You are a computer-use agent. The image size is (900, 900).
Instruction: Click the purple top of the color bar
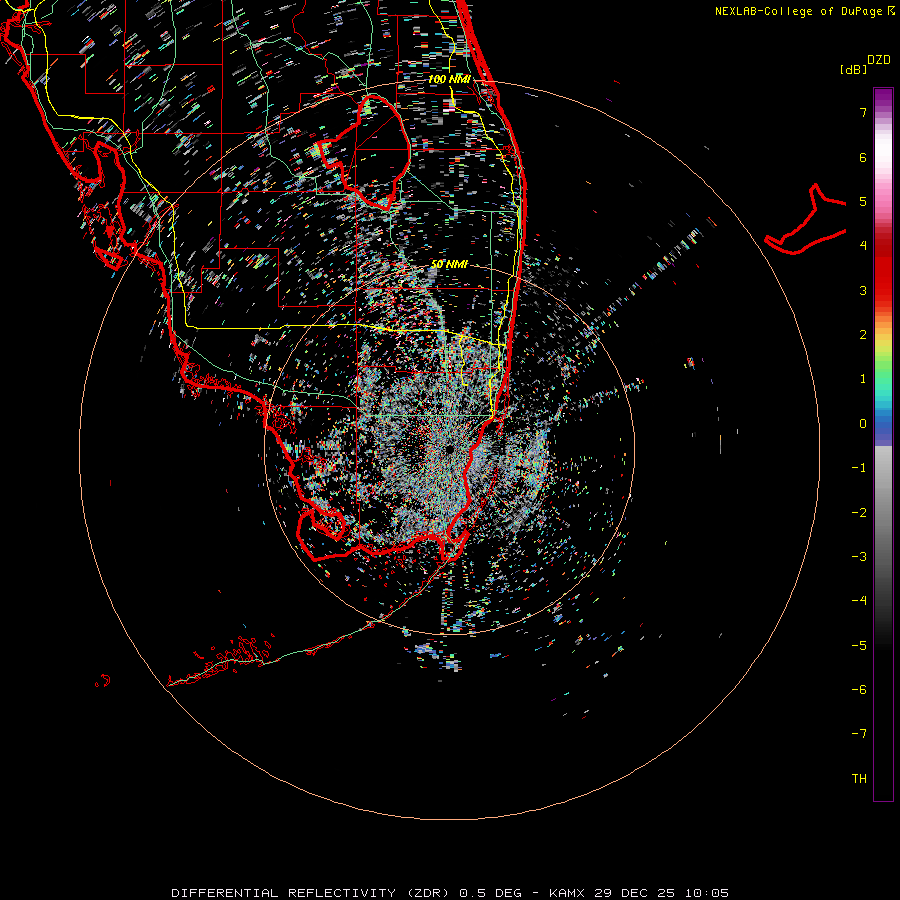[x=883, y=98]
